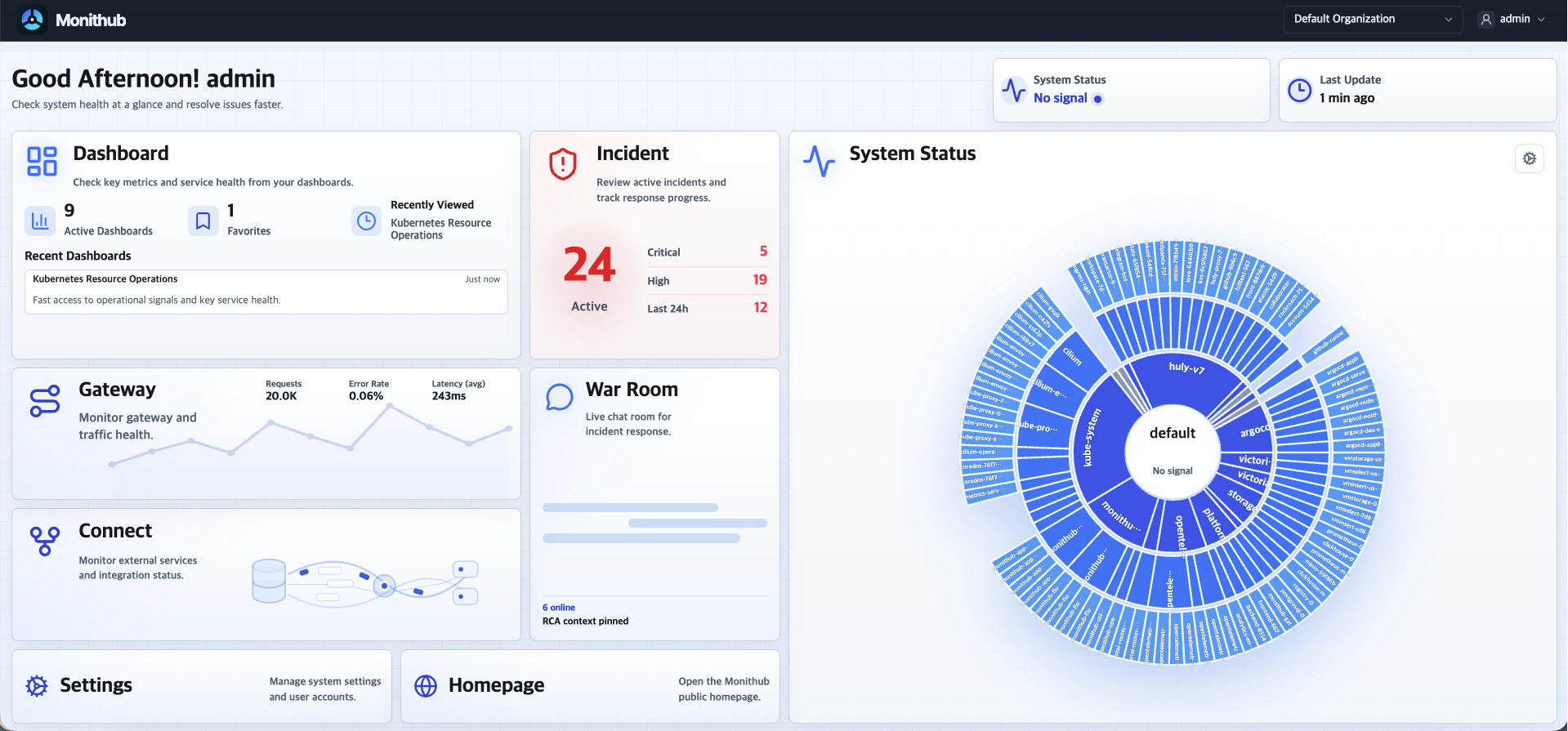Click the Error Rate 0.06% value
Screen dimensions: 1568x731
click(x=366, y=396)
